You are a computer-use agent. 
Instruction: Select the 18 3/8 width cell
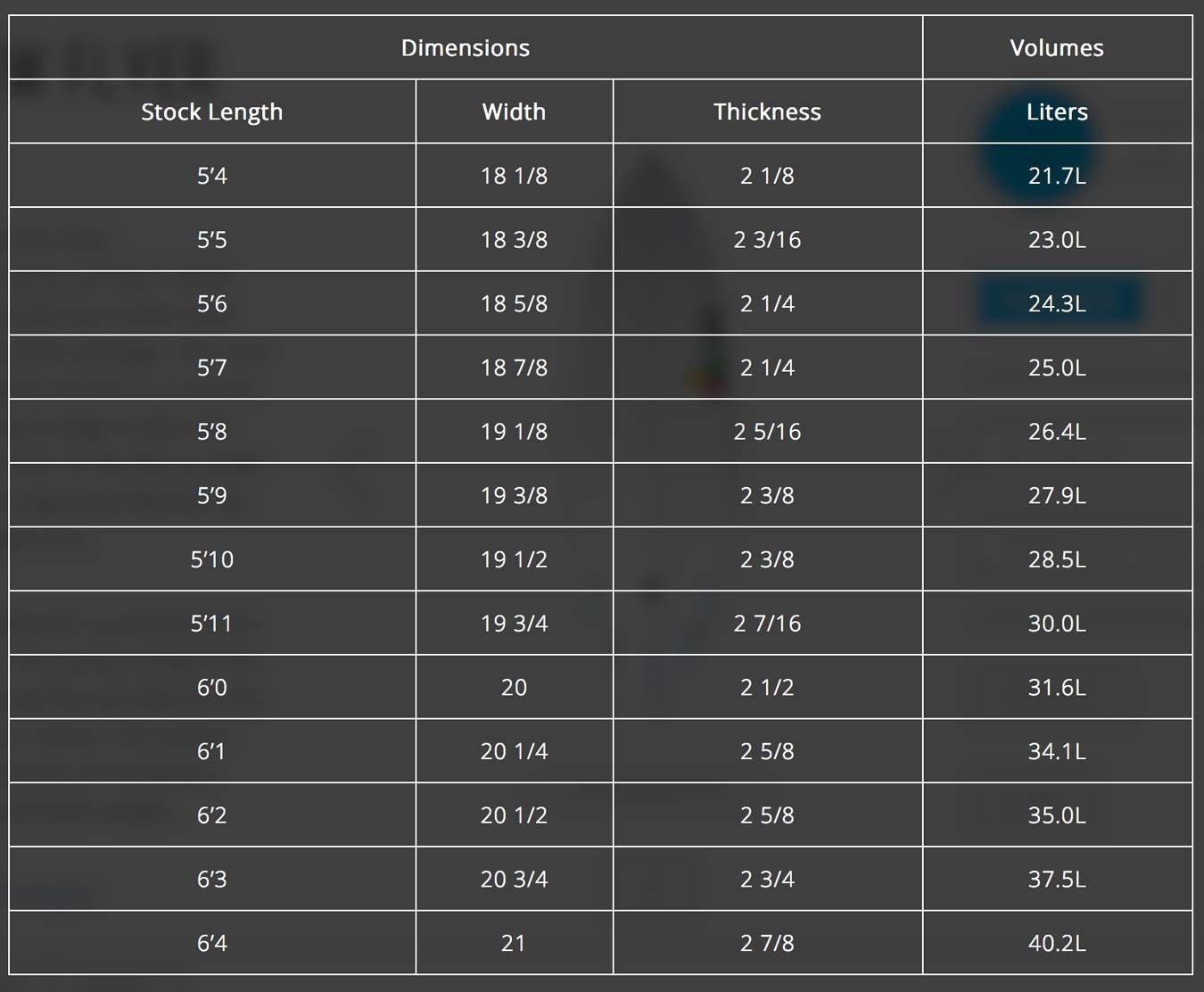click(515, 239)
